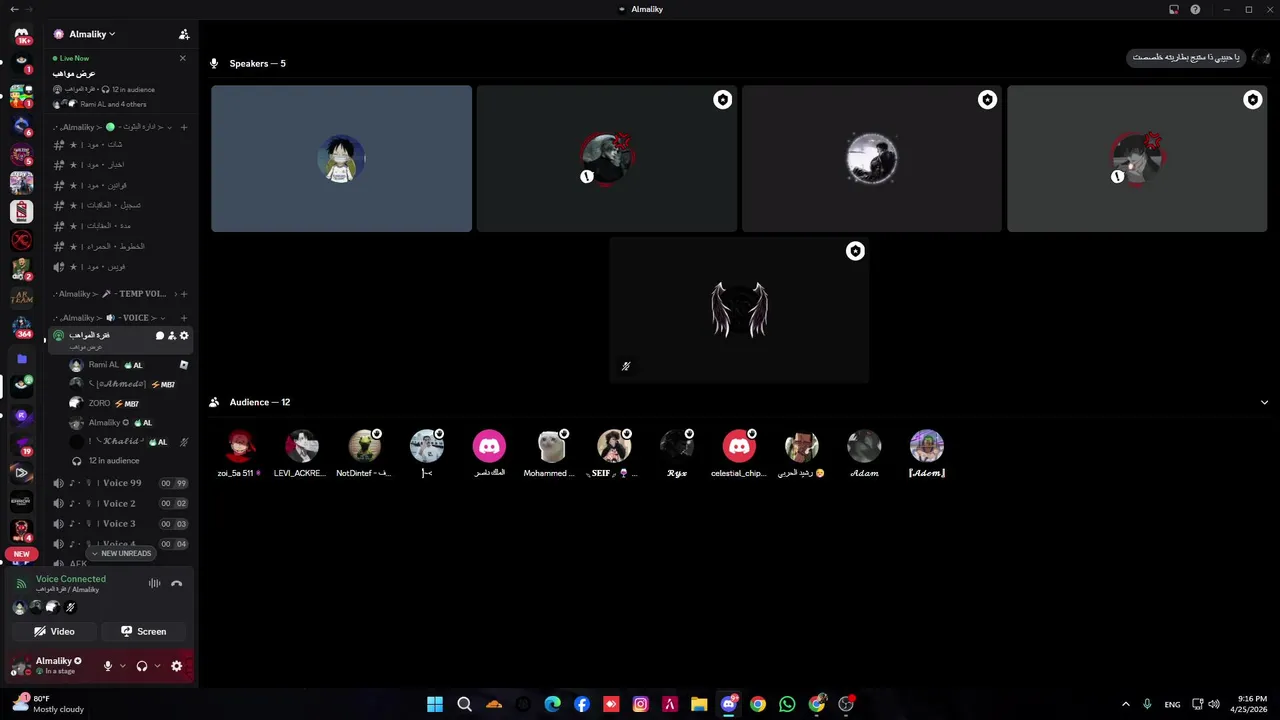Open server icon with 19 badge

point(22,443)
